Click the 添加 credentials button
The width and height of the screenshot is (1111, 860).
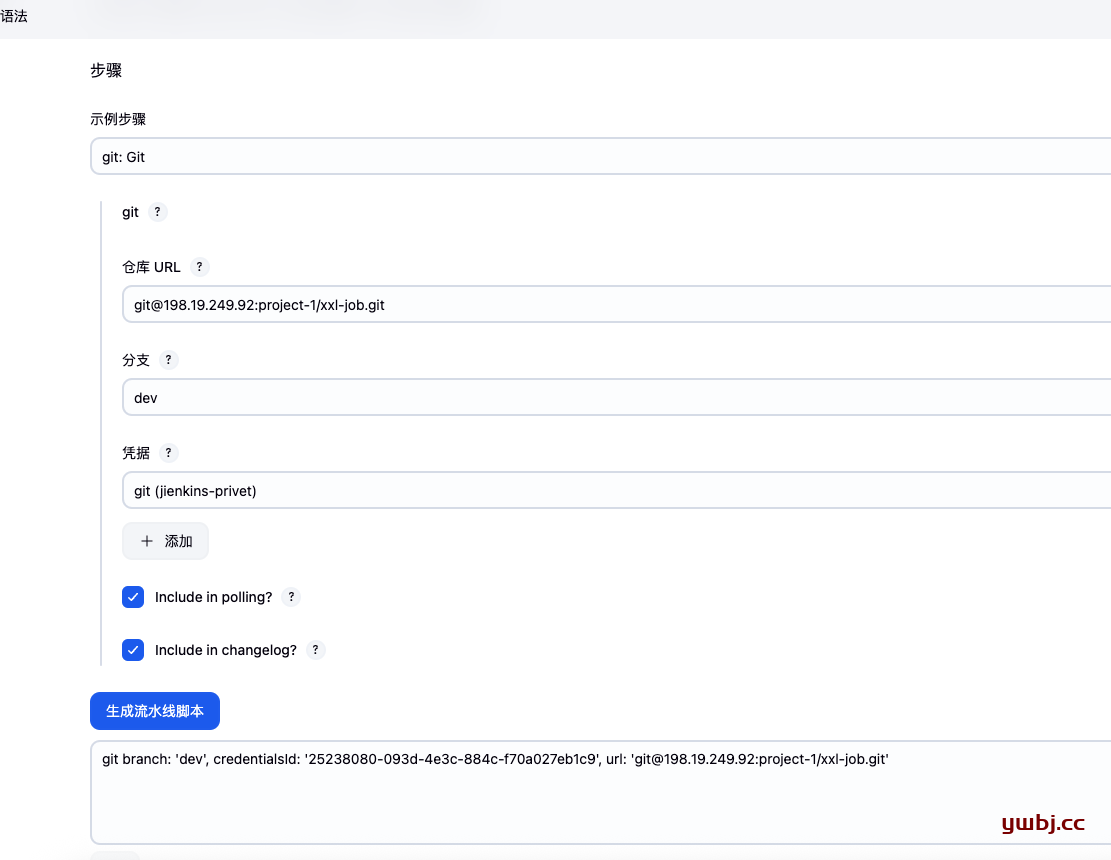[x=165, y=541]
